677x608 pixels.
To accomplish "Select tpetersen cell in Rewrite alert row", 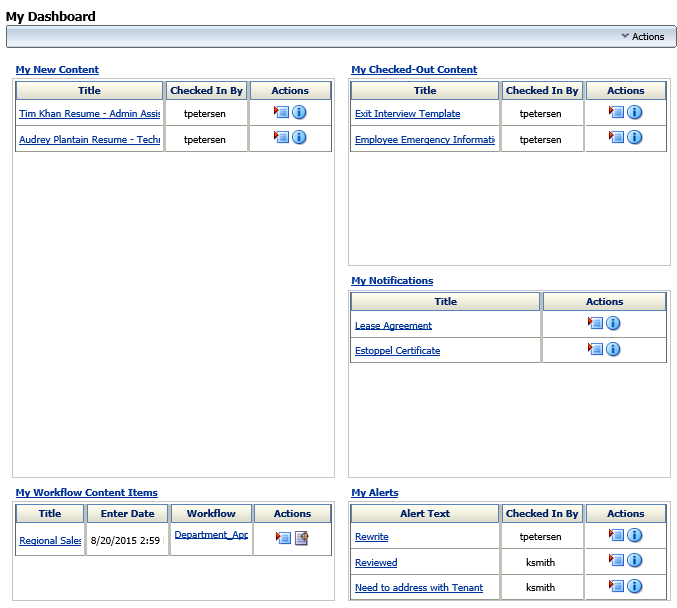I will click(542, 536).
